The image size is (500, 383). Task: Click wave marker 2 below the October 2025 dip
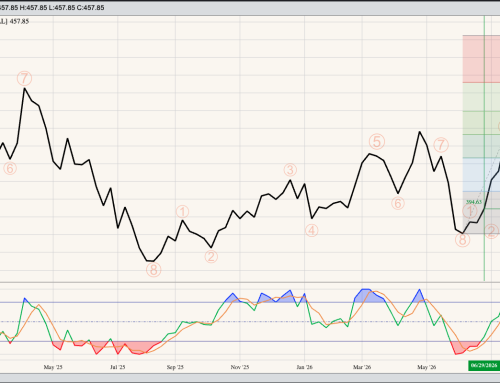[x=211, y=256]
